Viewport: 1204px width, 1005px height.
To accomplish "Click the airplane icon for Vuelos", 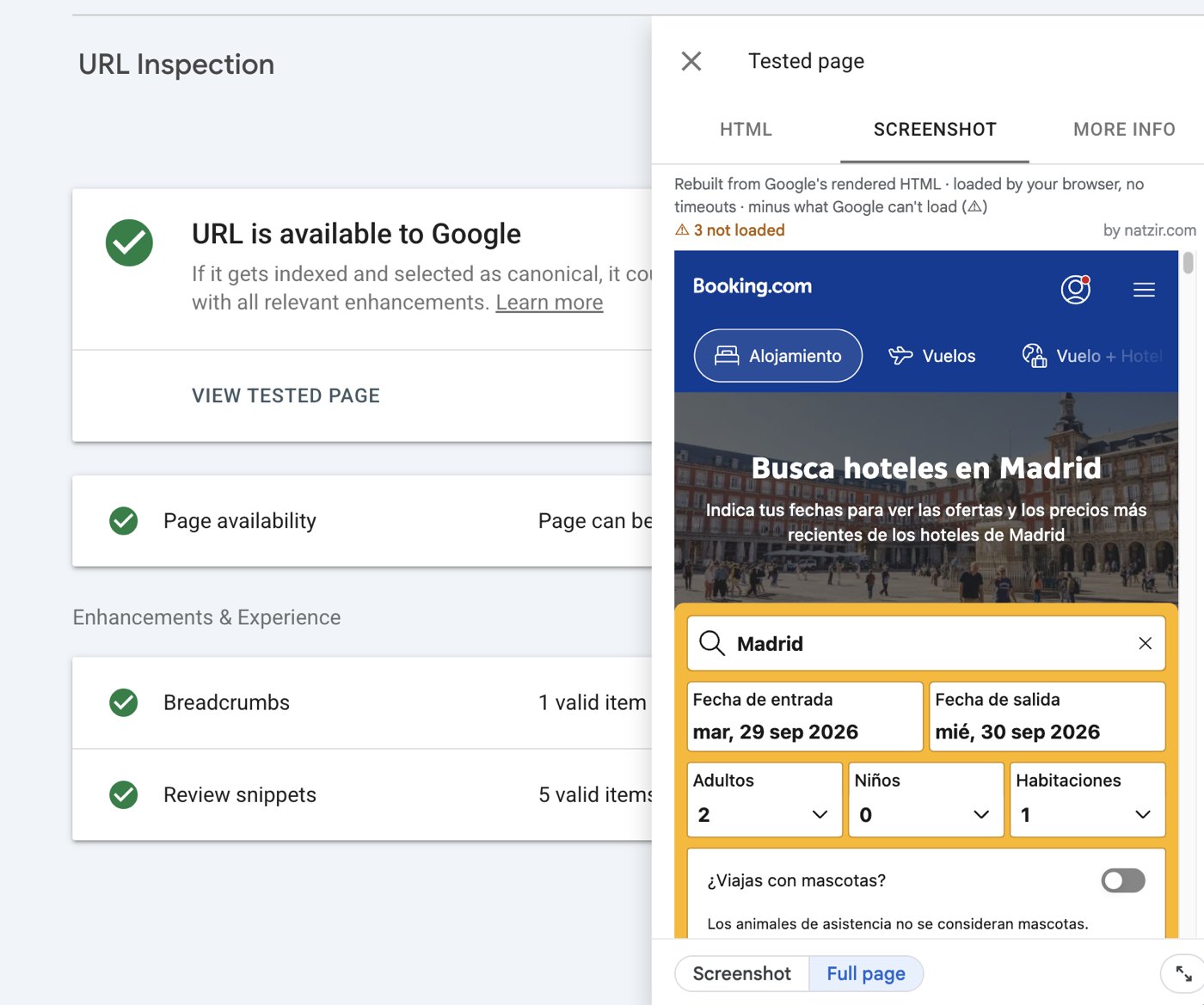I will pos(900,355).
